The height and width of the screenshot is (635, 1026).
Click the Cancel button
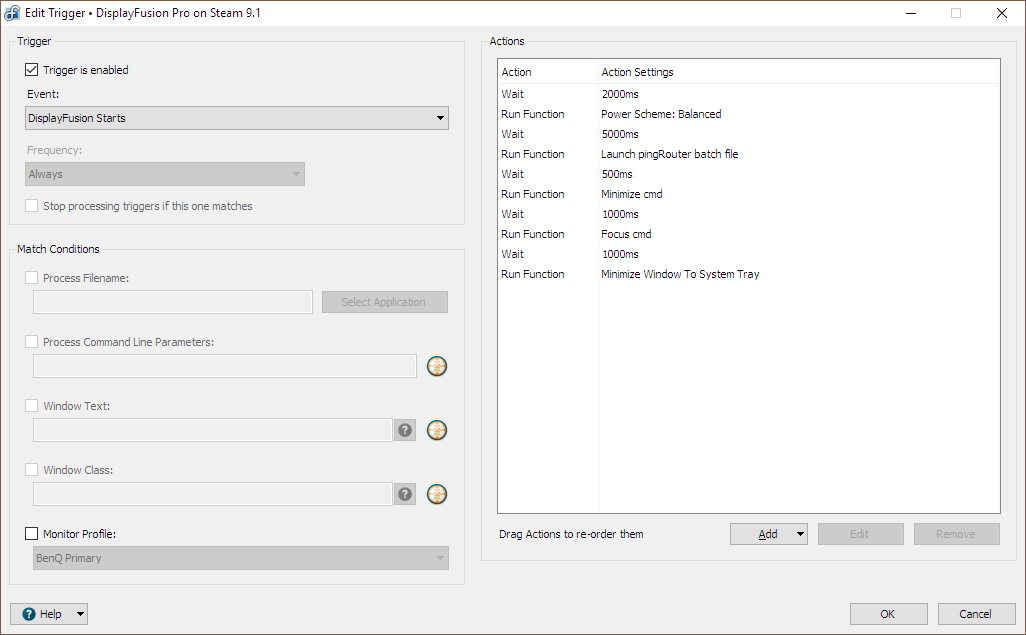[975, 614]
